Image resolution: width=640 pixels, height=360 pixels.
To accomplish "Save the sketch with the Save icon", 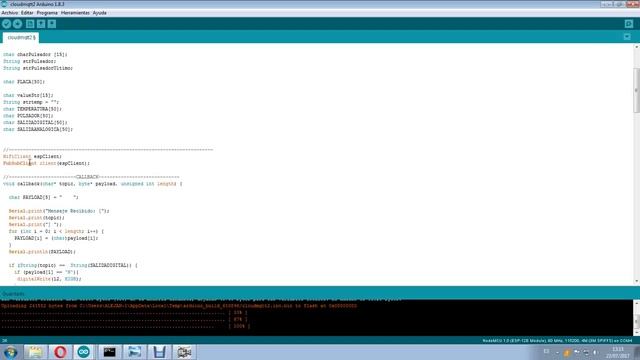I will click(x=52, y=24).
